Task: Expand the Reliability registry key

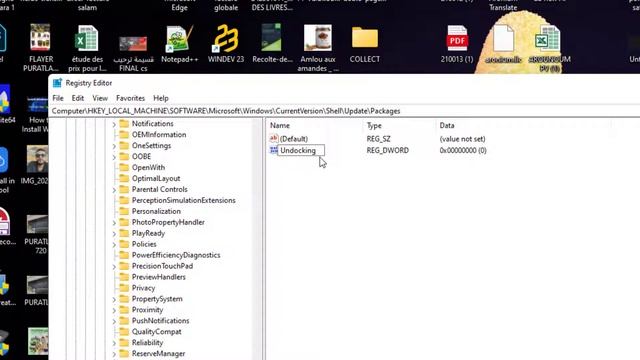Action: click(x=114, y=343)
